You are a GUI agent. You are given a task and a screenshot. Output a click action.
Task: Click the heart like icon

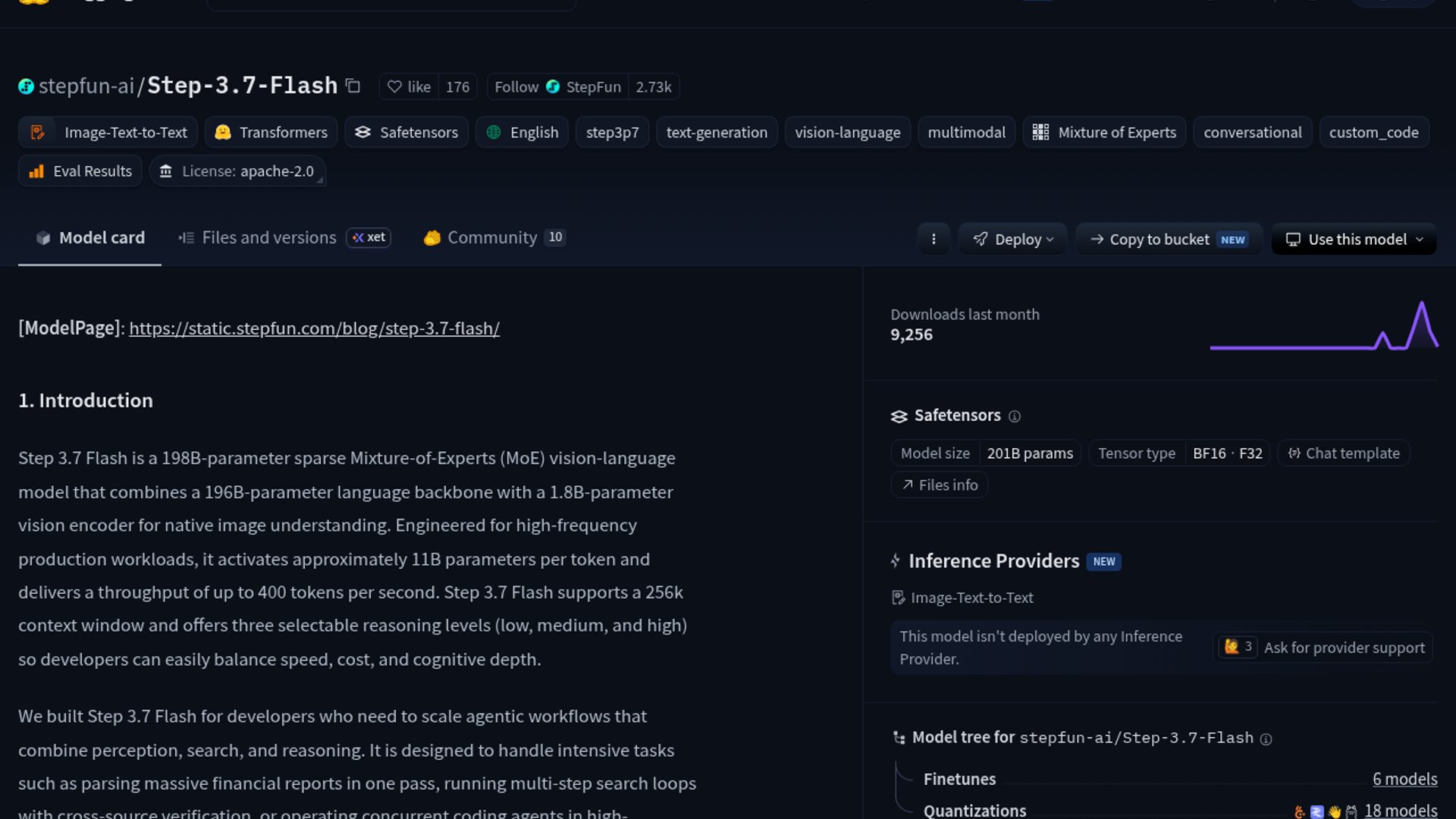[394, 86]
